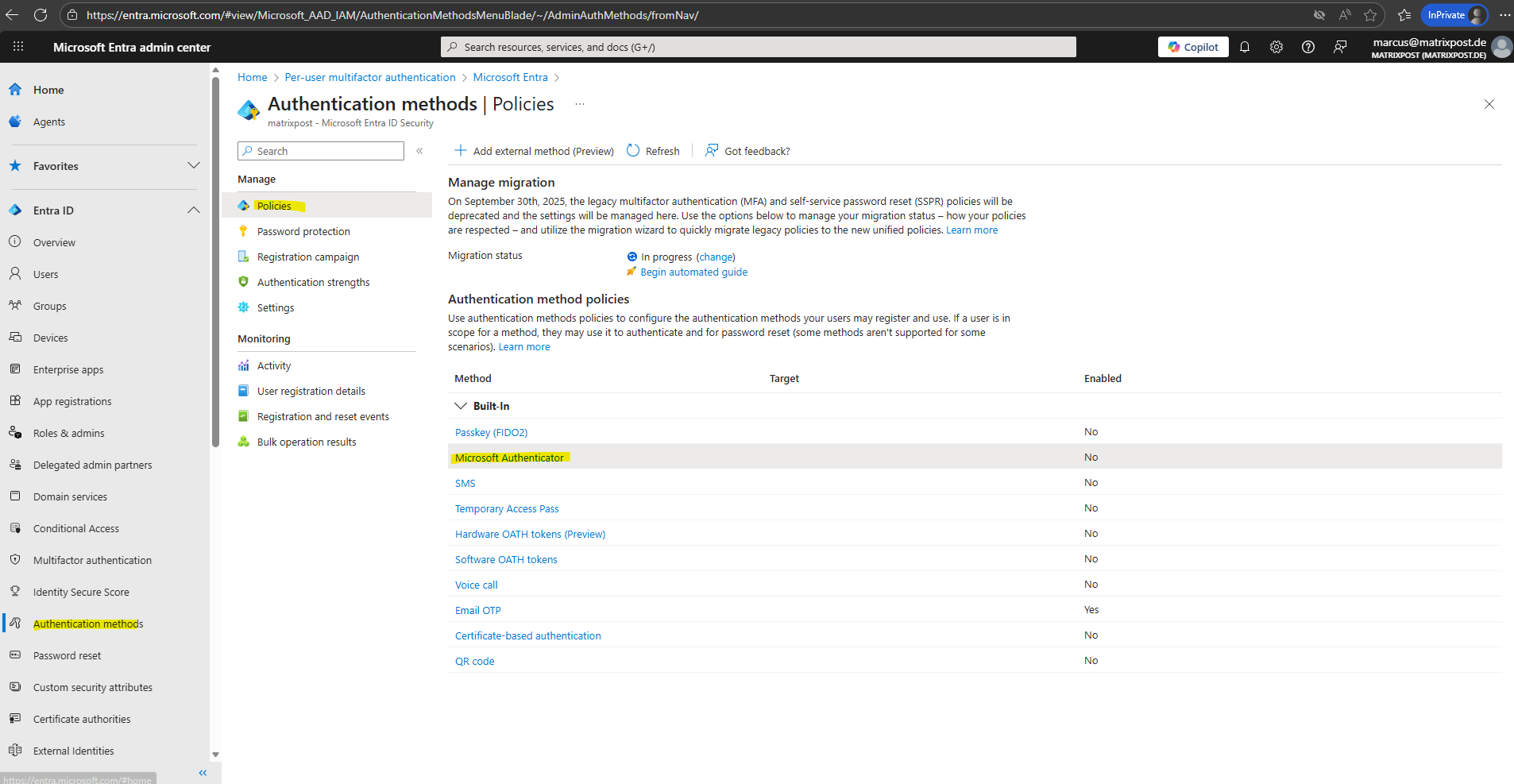
Task: Open the app launcher waffle icon
Action: tap(18, 47)
